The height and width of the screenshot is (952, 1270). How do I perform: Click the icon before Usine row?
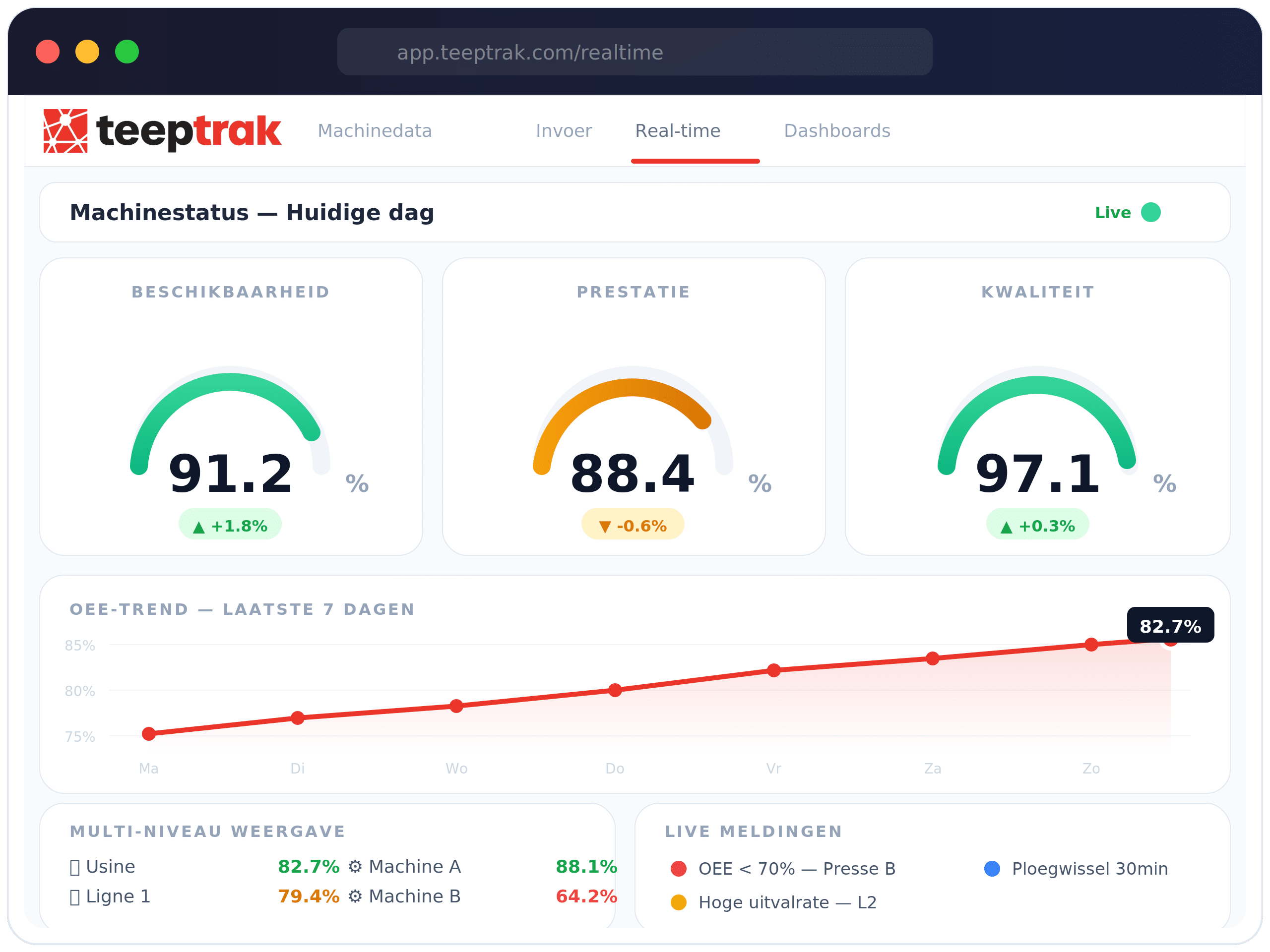tap(74, 867)
